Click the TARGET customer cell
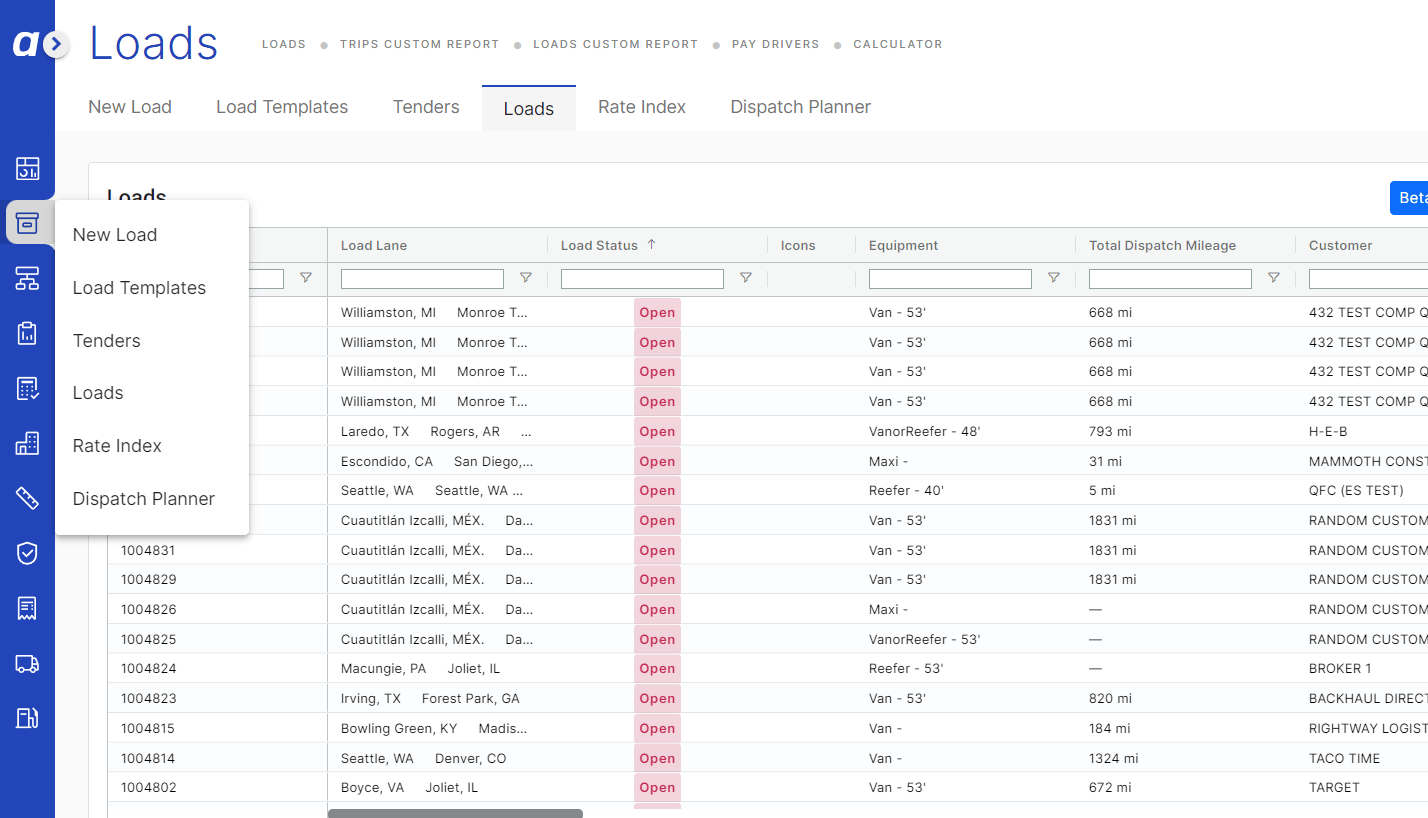This screenshot has height=818, width=1428. tap(1334, 787)
